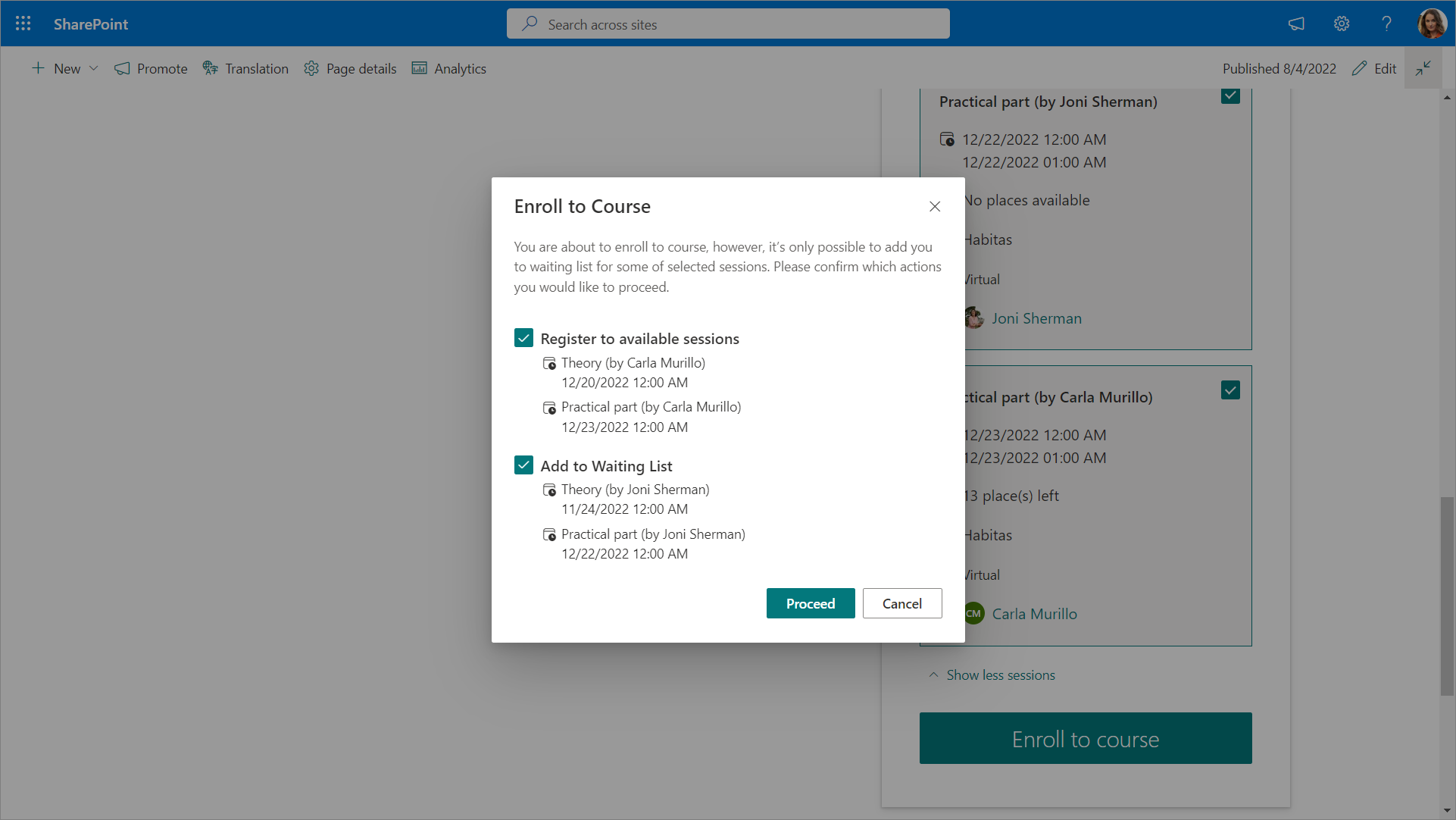Open the SharePoint app launcher grid
This screenshot has width=1456, height=820.
(23, 23)
